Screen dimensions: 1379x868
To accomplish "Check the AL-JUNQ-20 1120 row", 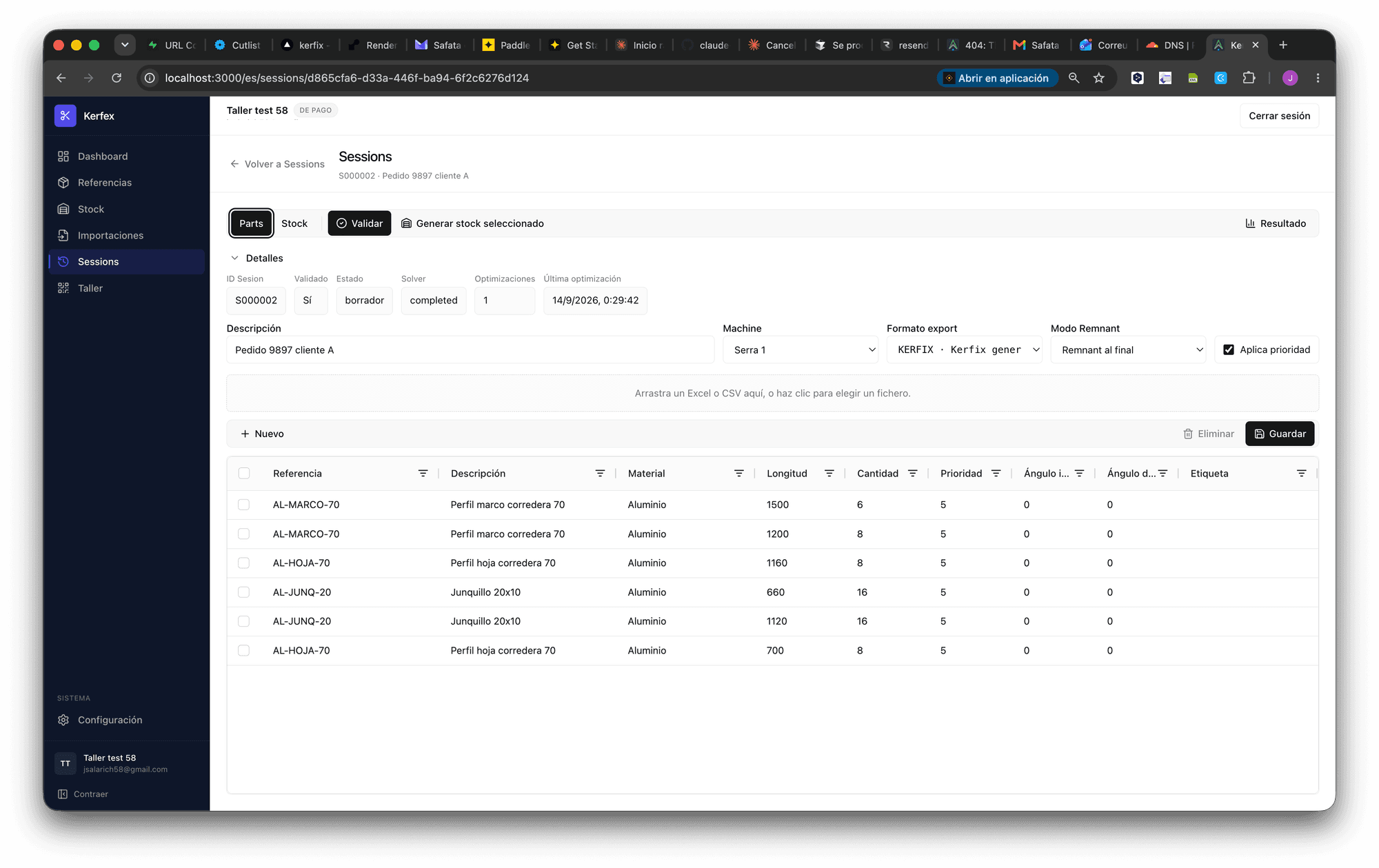I will click(244, 621).
